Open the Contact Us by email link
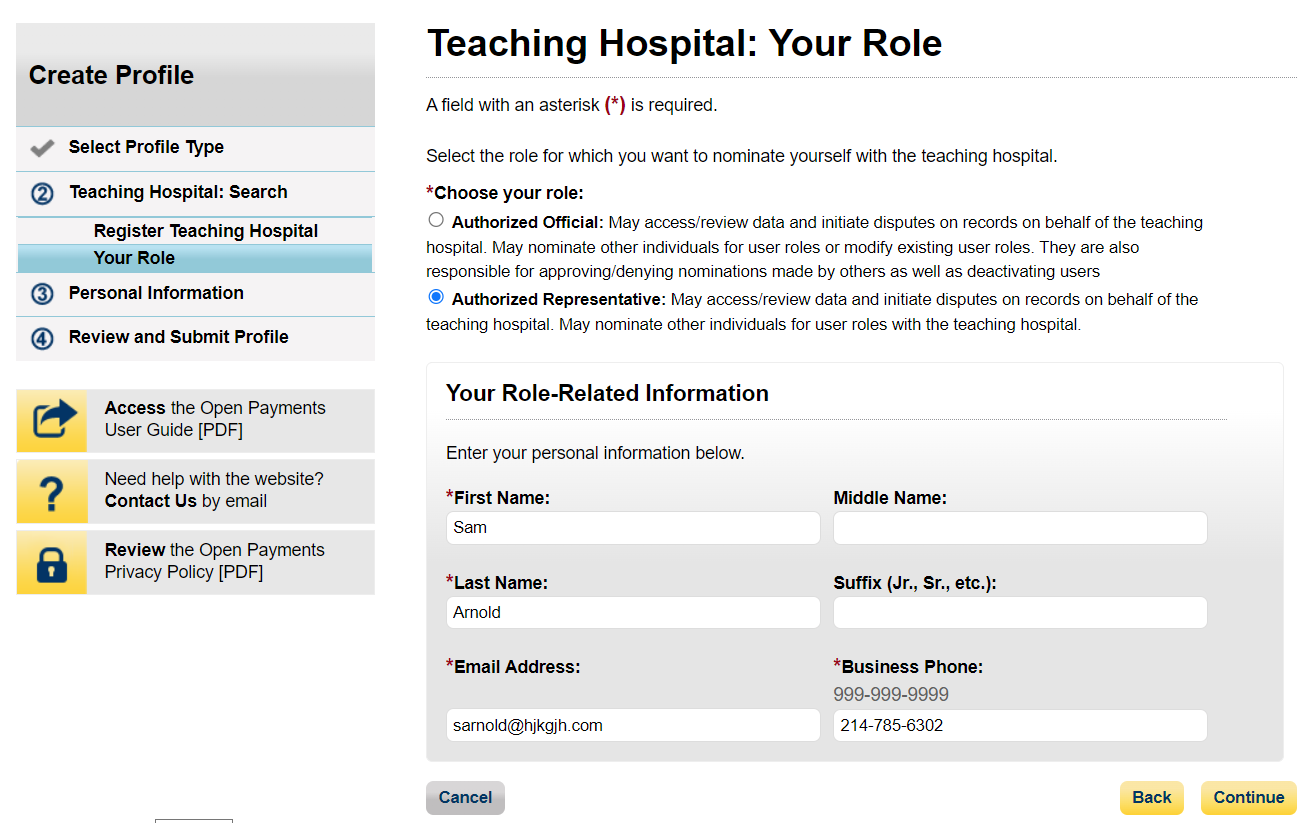 [151, 501]
